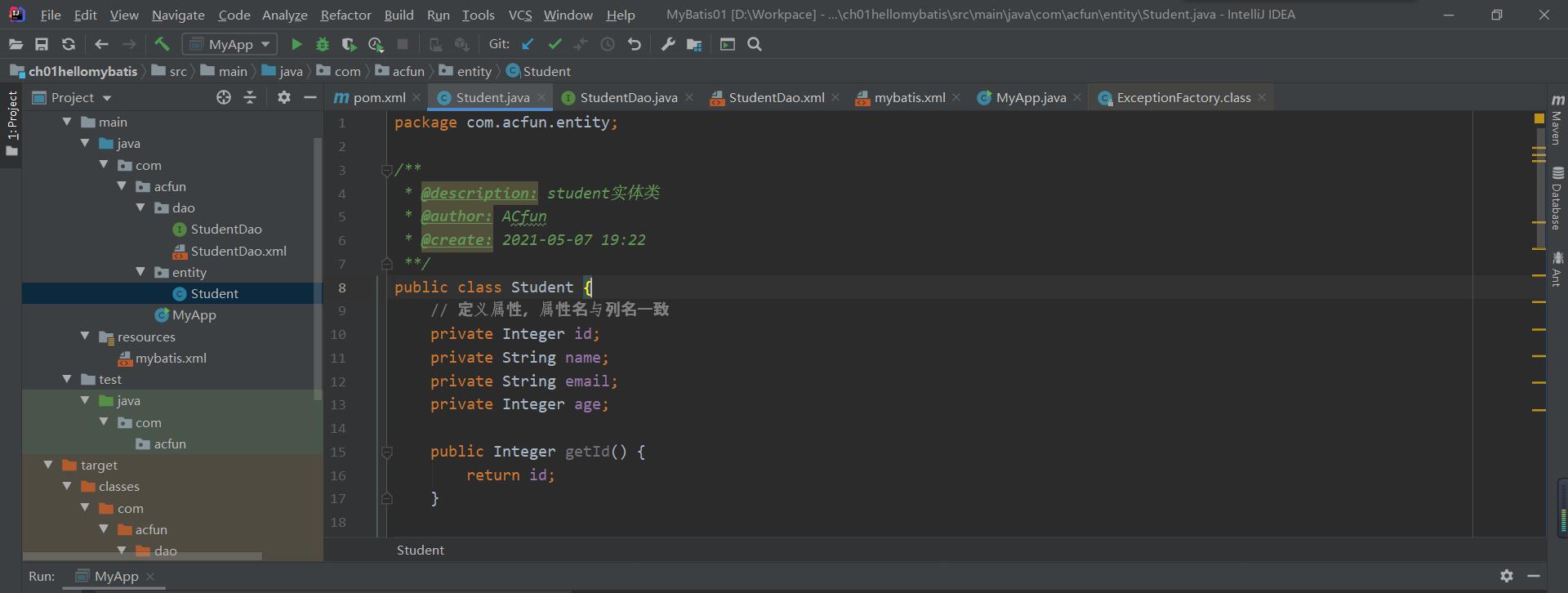This screenshot has width=1568, height=593.
Task: Search everywhere with the magnifier icon
Action: 755,44
